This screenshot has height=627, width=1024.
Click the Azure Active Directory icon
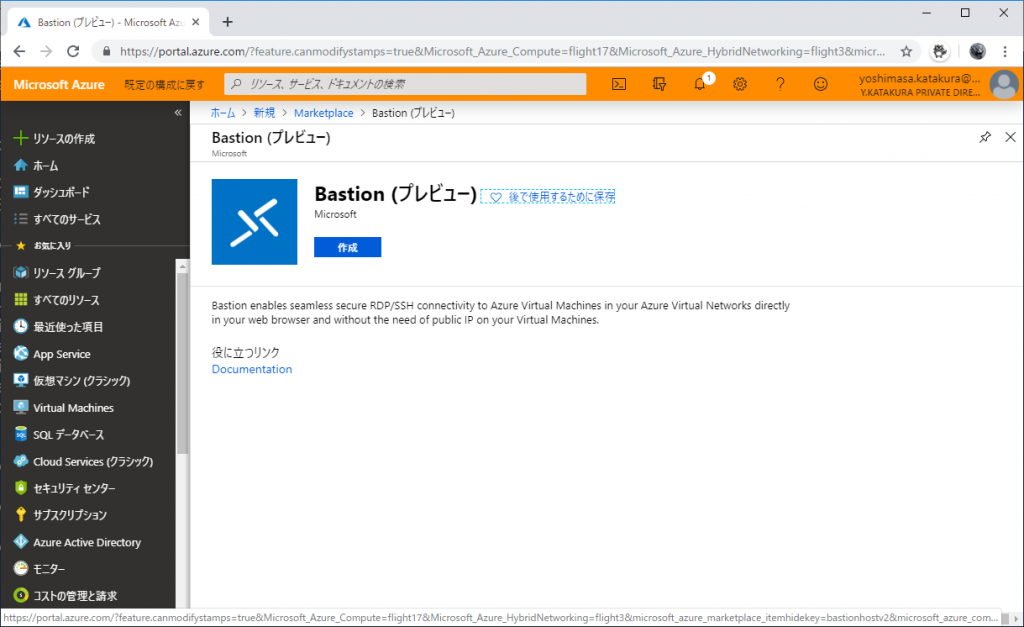tap(21, 541)
